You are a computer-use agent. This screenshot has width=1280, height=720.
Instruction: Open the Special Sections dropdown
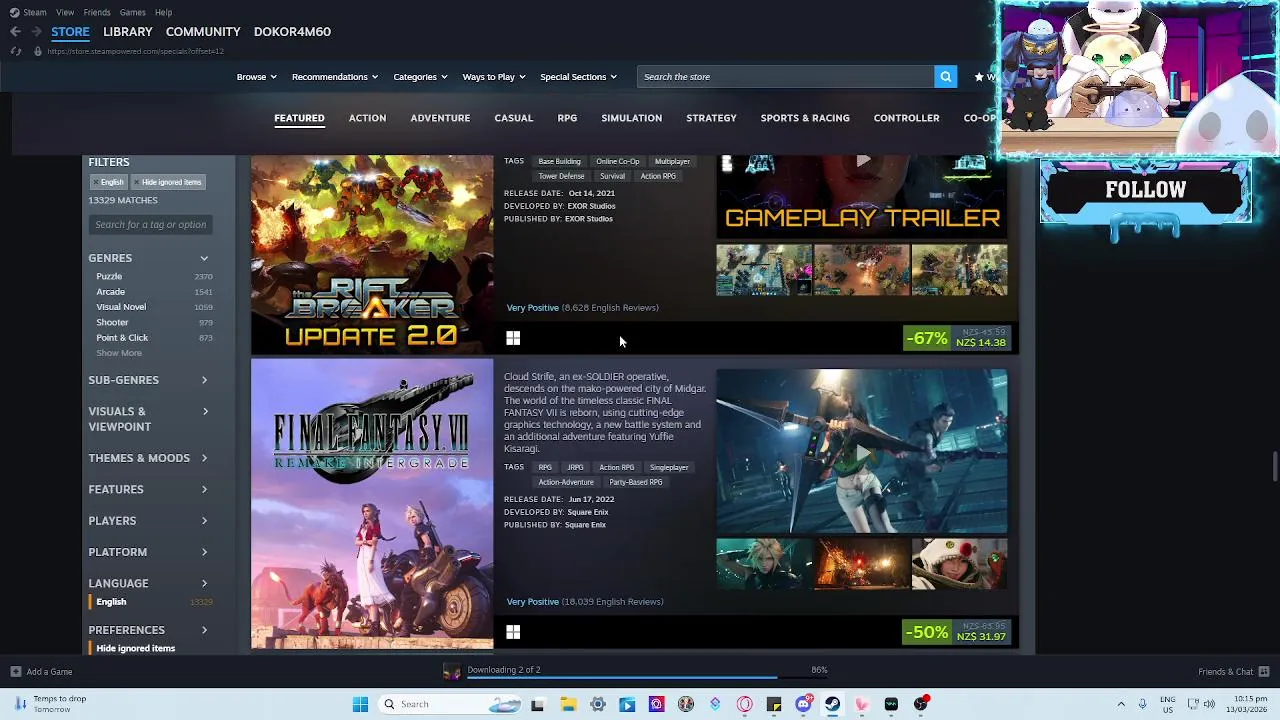tap(578, 77)
